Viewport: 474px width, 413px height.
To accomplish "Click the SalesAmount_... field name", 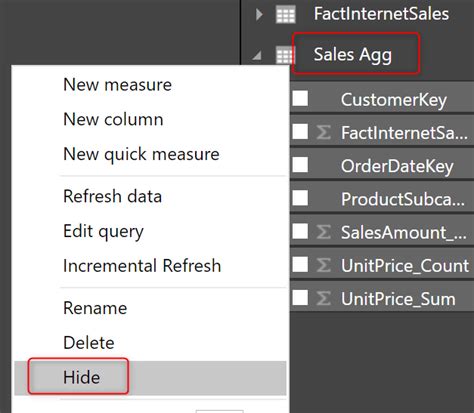I will tap(404, 233).
